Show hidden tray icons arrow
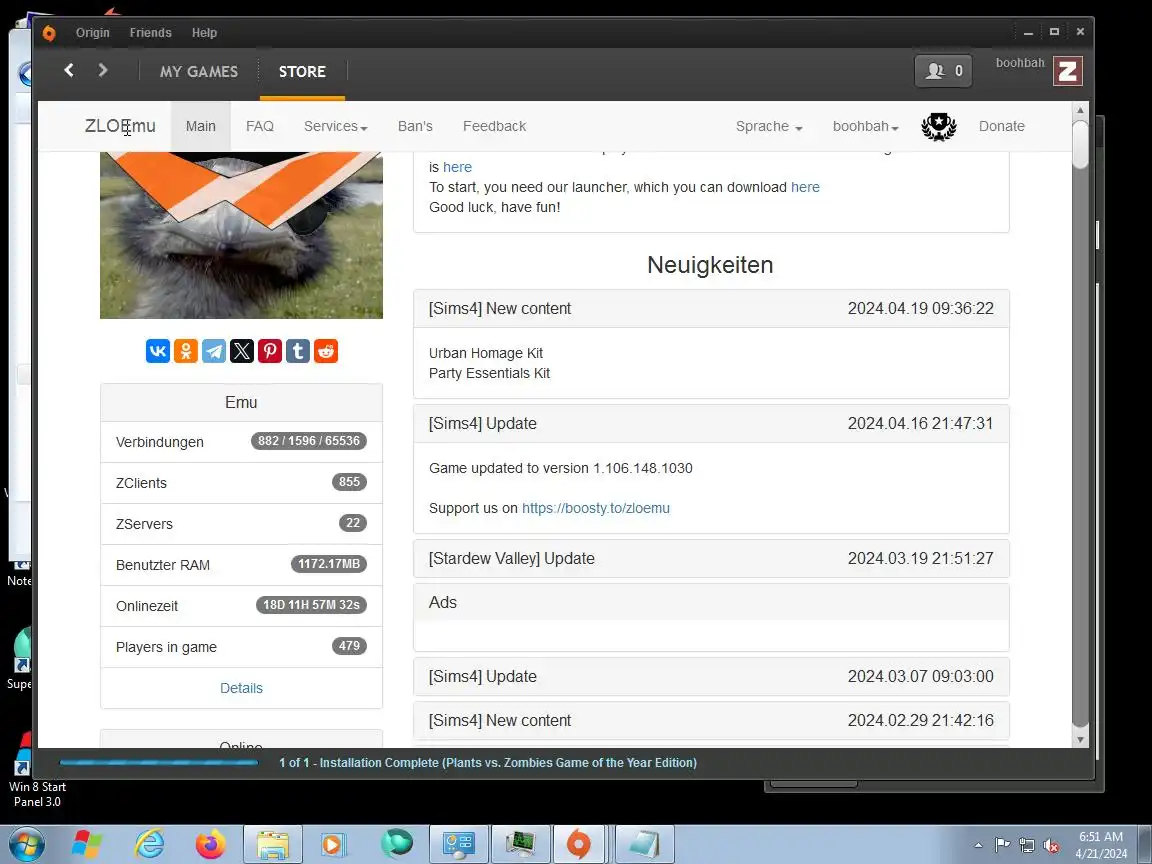This screenshot has width=1152, height=864. 979,846
